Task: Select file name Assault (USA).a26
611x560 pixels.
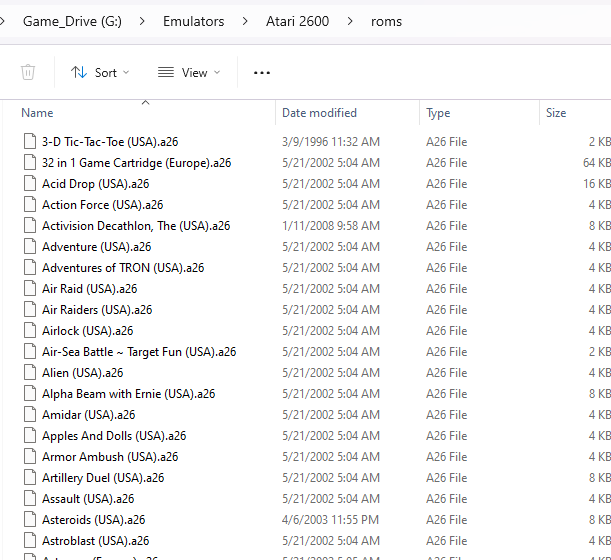Action: pos(88,500)
